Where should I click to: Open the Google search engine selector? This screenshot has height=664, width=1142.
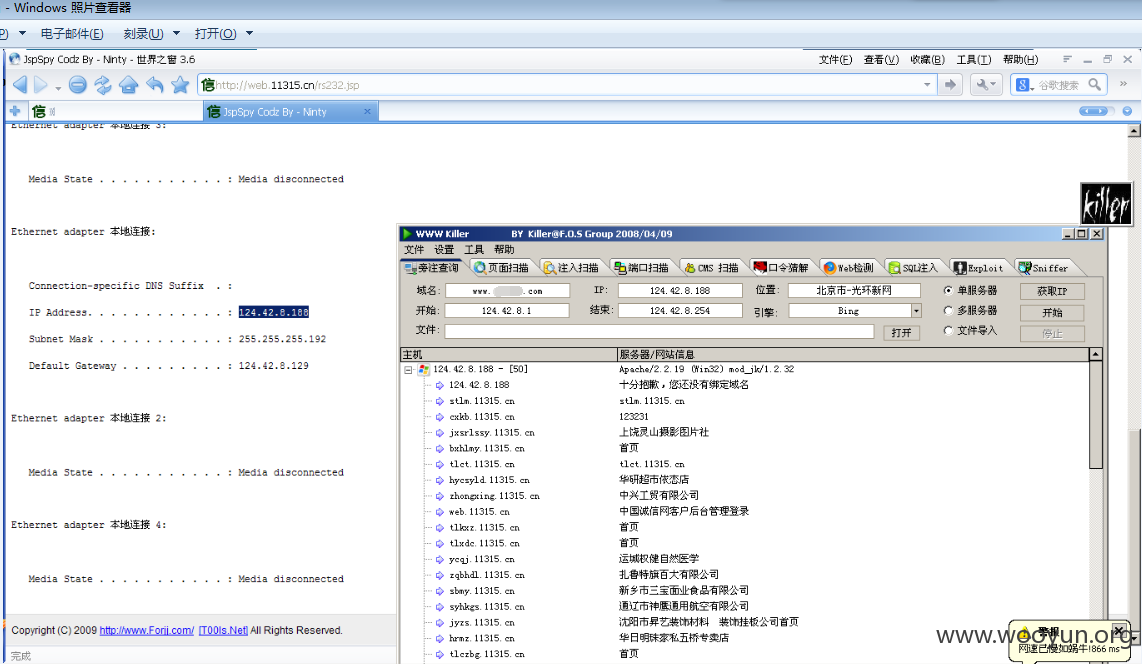coord(1025,85)
